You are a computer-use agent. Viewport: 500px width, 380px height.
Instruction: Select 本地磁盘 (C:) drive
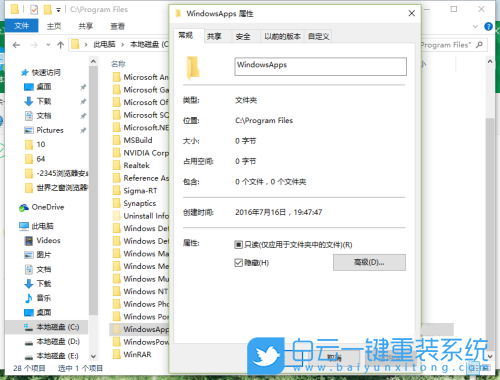[58, 327]
